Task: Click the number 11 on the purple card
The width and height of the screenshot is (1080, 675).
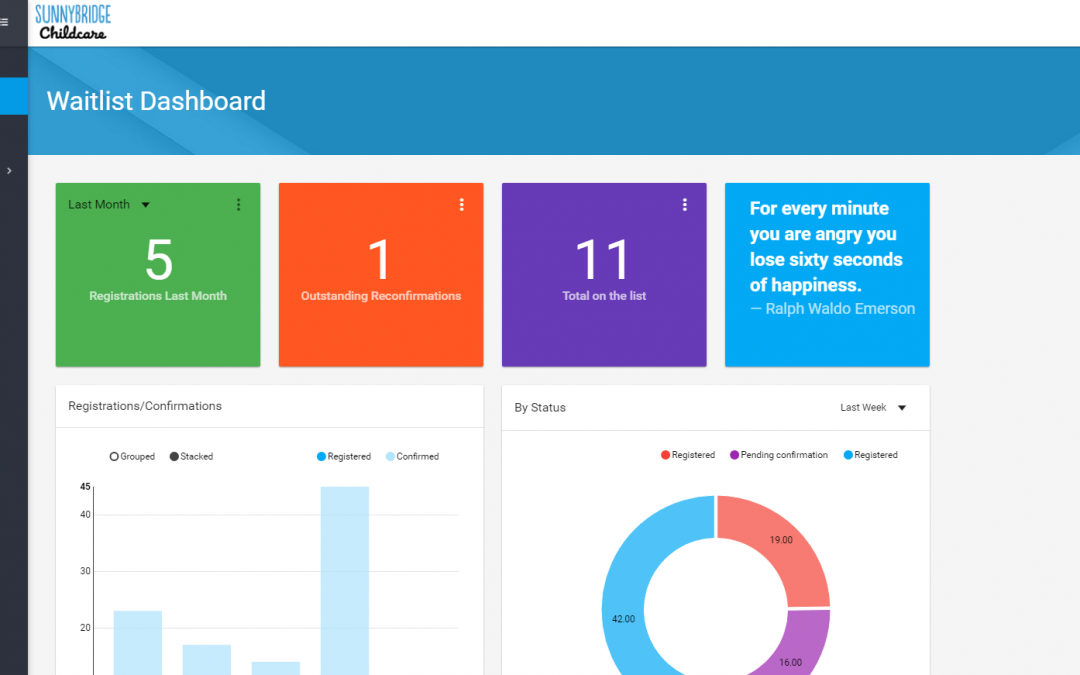Action: (x=603, y=260)
